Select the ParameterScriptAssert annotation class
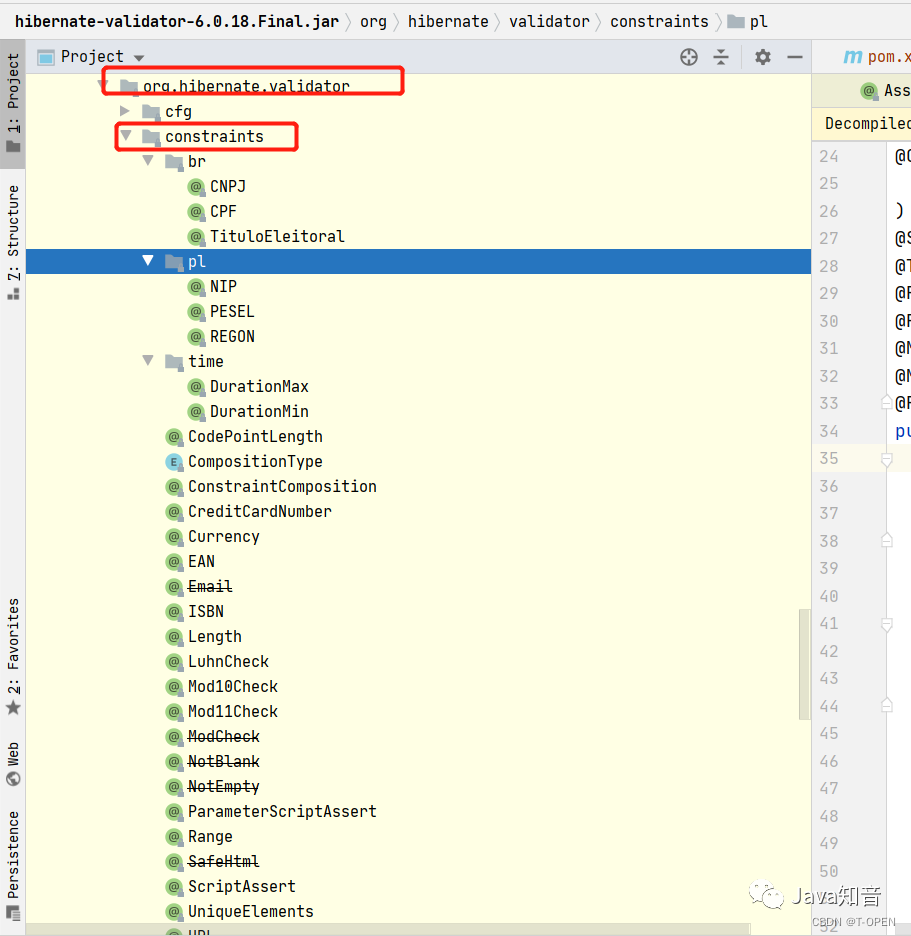Viewport: 911px width, 936px height. point(282,812)
